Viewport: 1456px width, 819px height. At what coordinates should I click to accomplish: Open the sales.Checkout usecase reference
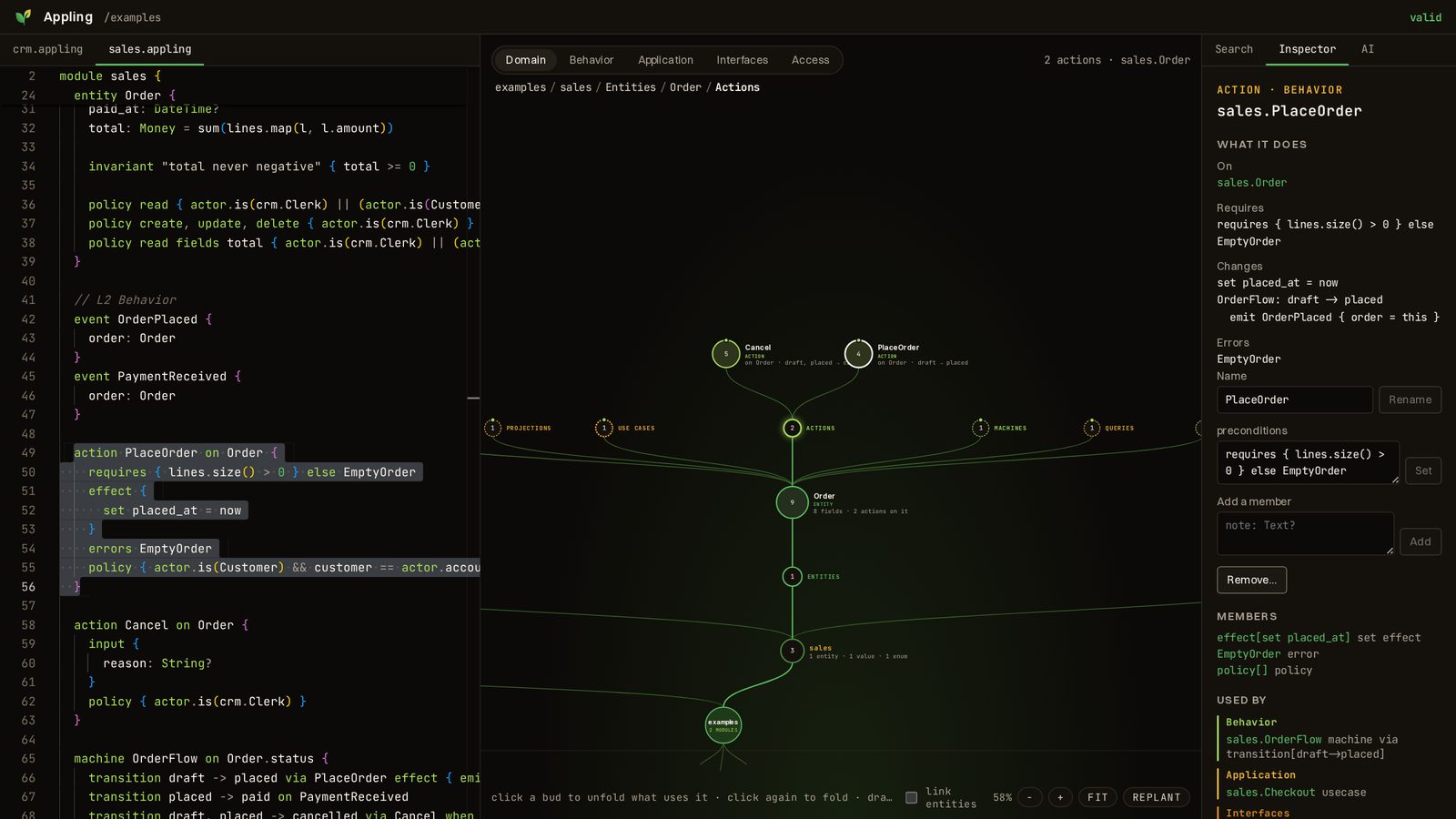pos(1269,793)
